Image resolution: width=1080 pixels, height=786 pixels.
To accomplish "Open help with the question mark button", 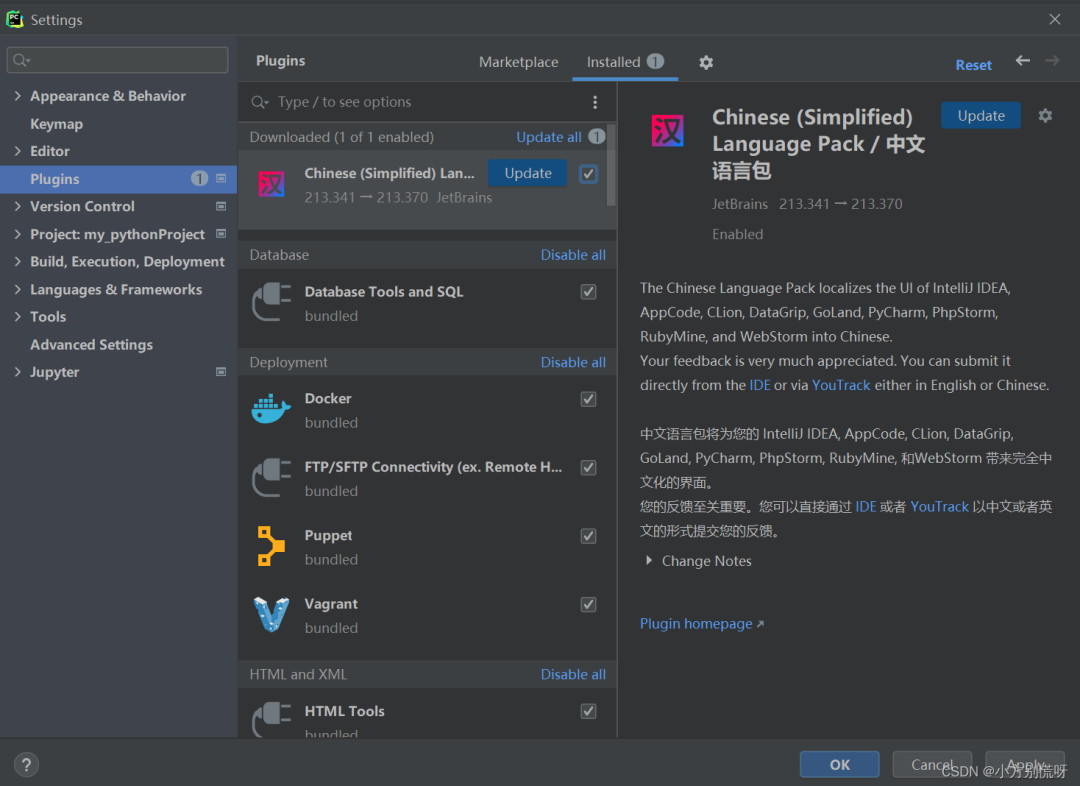I will click(x=26, y=764).
